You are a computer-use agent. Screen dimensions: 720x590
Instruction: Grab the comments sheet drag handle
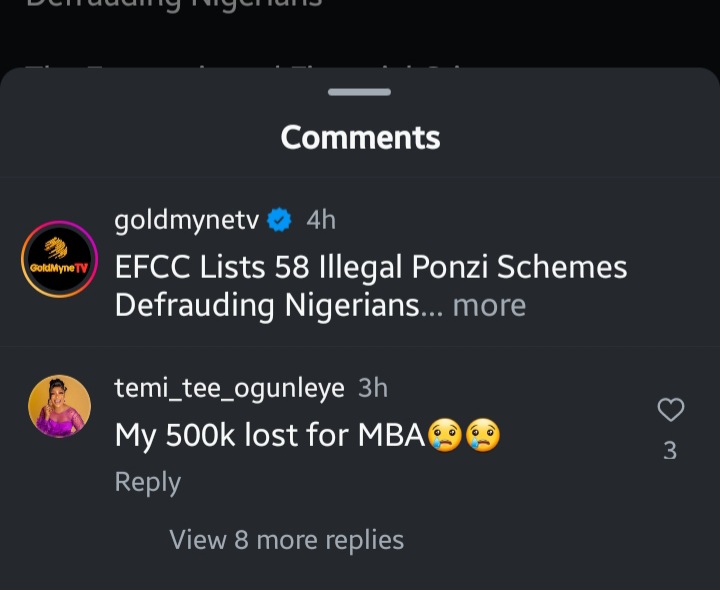359,92
